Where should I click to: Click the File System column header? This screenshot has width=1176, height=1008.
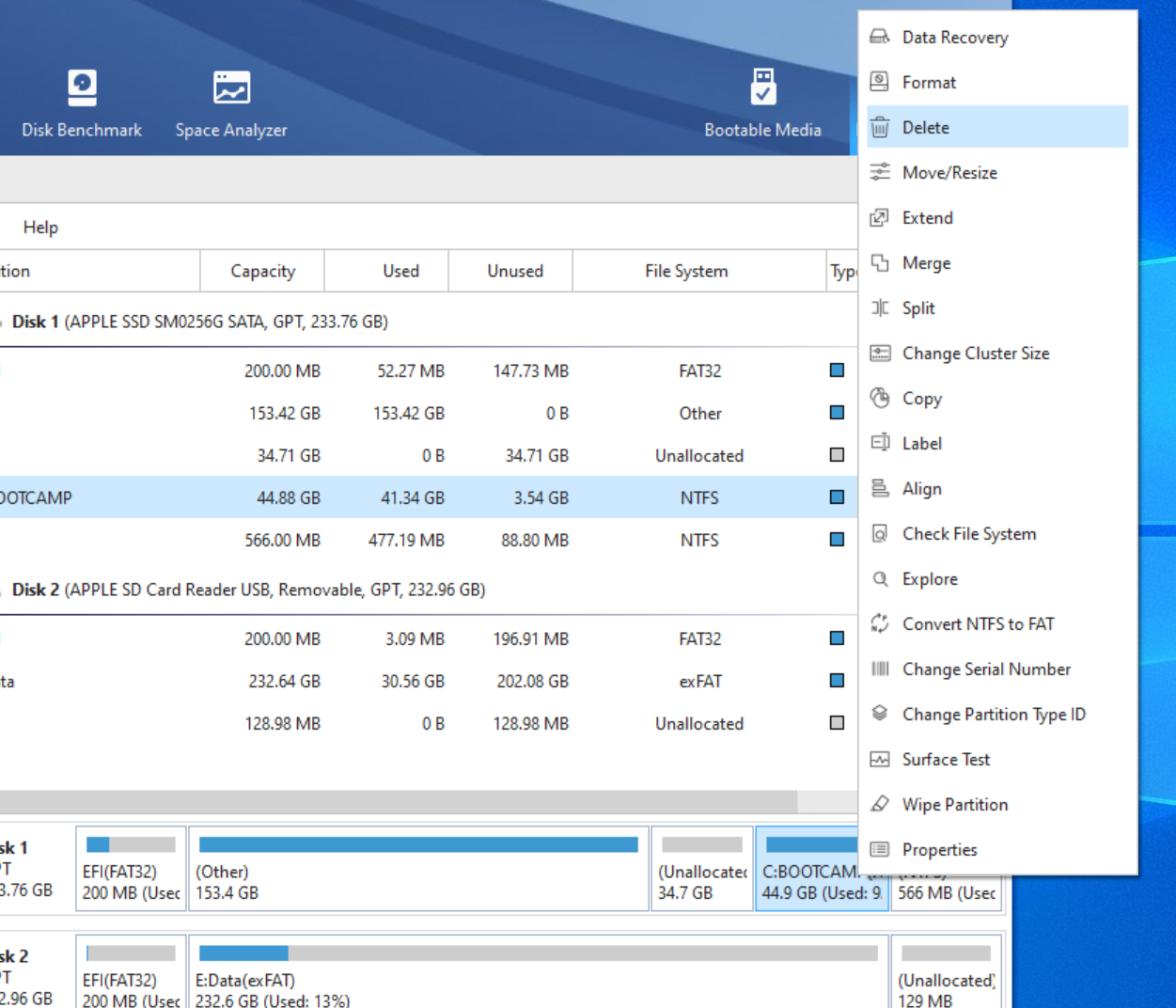[x=698, y=271]
